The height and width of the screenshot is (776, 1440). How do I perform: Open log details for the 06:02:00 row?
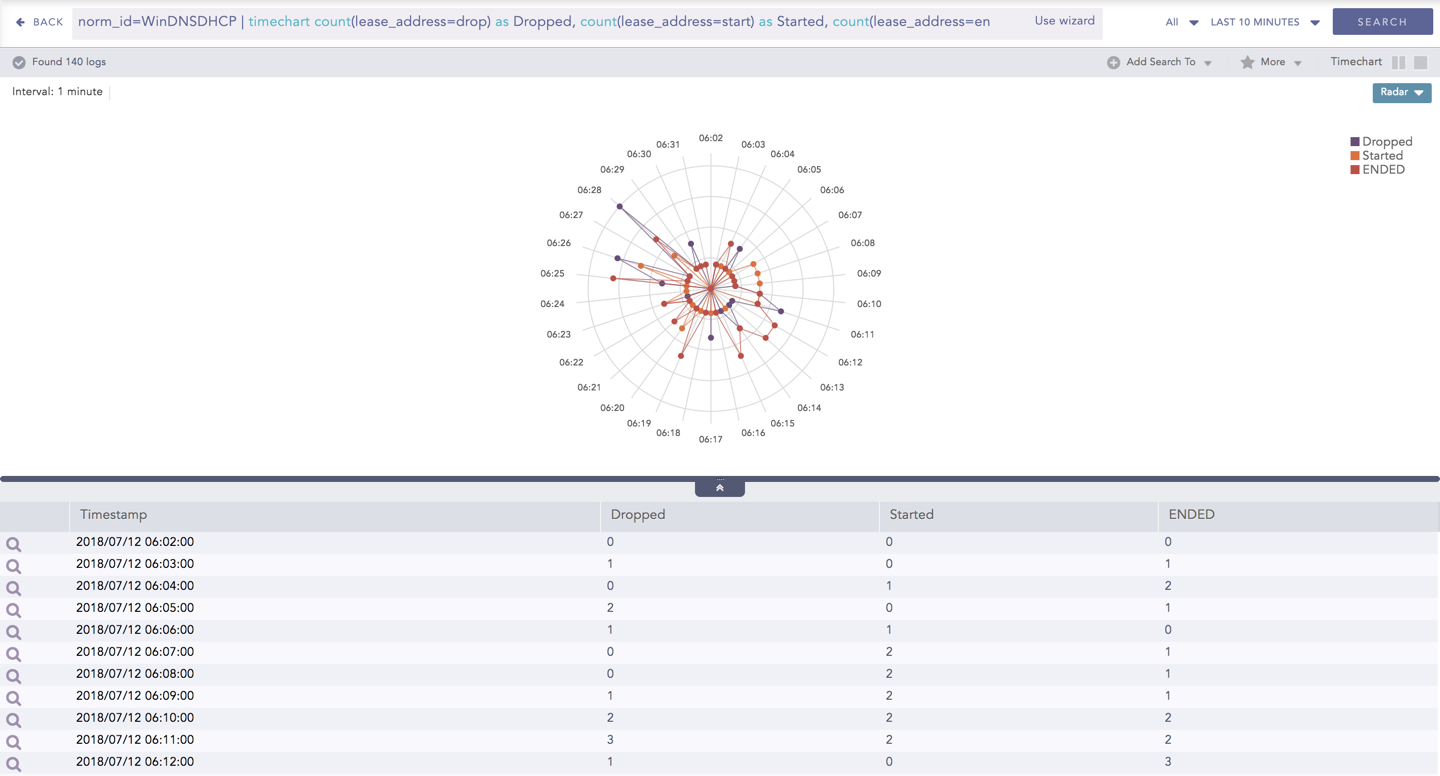click(x=14, y=544)
